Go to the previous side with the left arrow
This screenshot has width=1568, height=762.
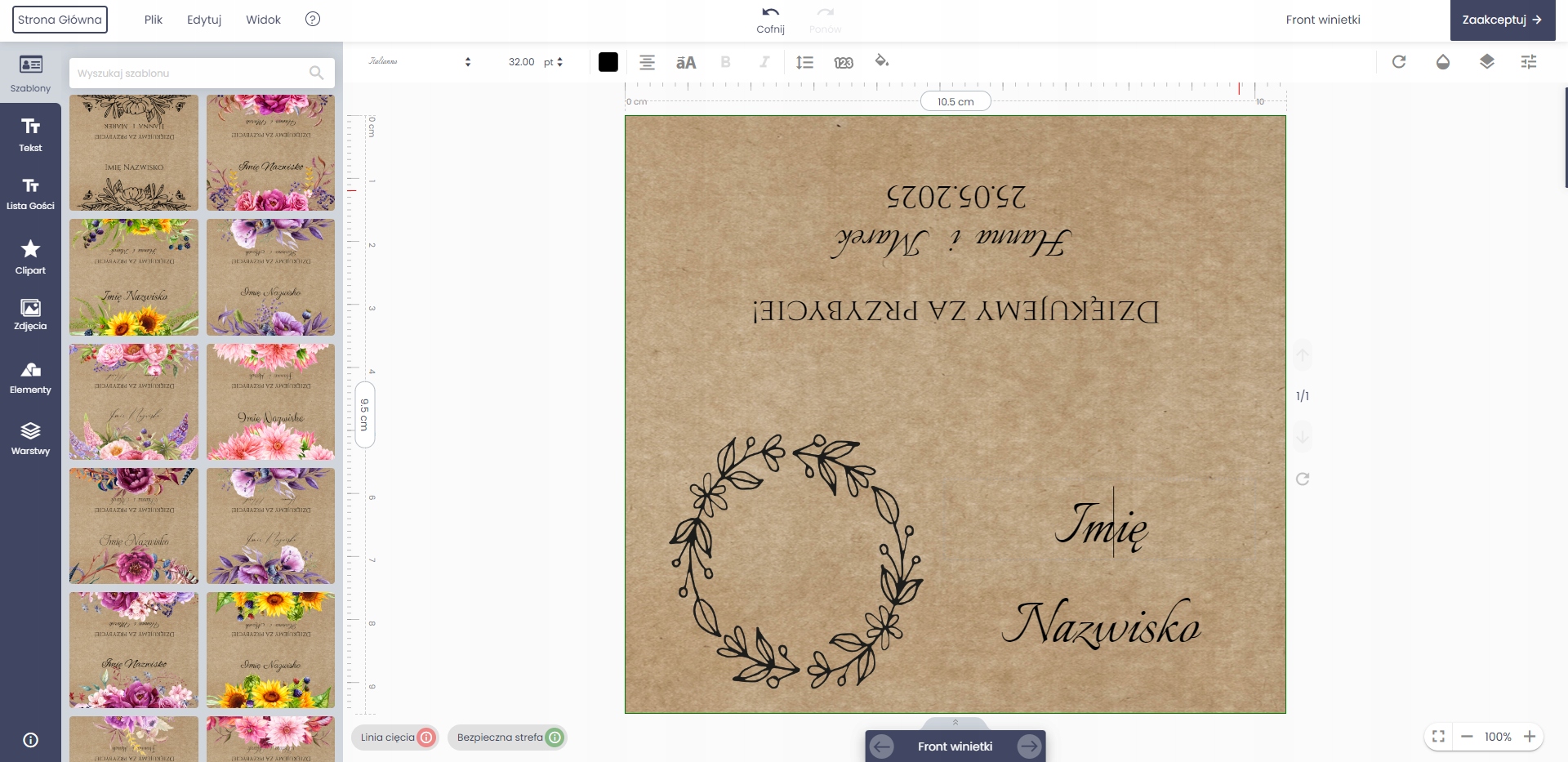click(x=881, y=746)
